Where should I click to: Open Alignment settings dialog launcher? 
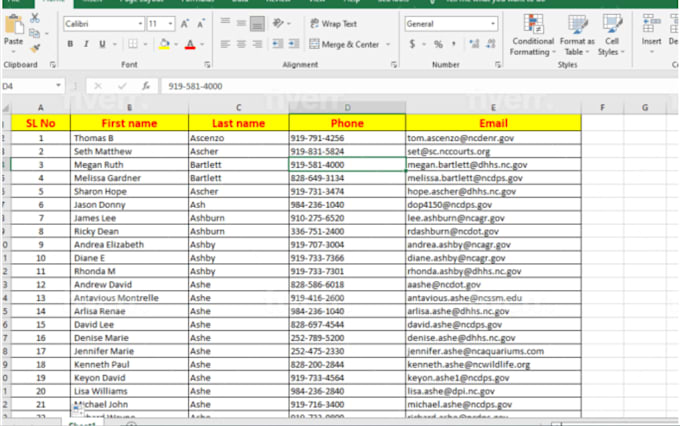pos(394,65)
